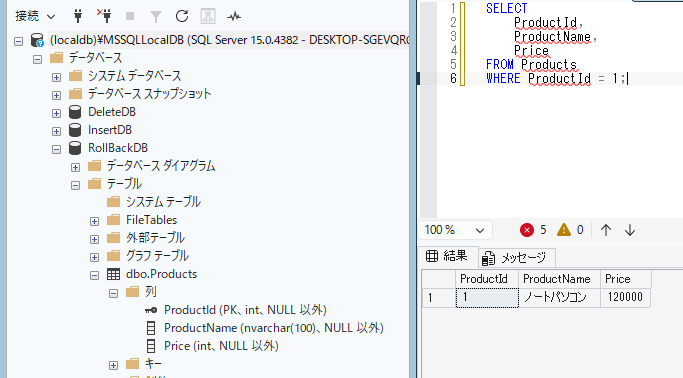Switch to the メッセージ messages tab

517,258
